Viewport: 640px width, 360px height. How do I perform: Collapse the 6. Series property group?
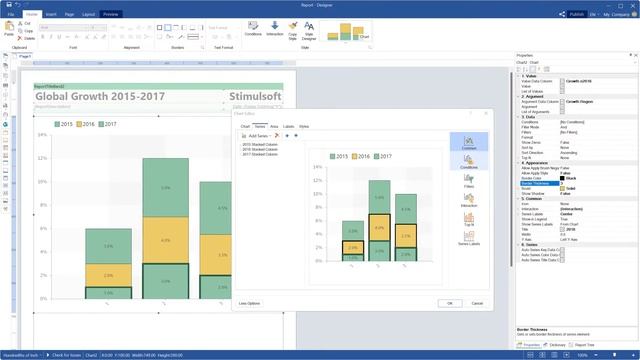[518, 244]
